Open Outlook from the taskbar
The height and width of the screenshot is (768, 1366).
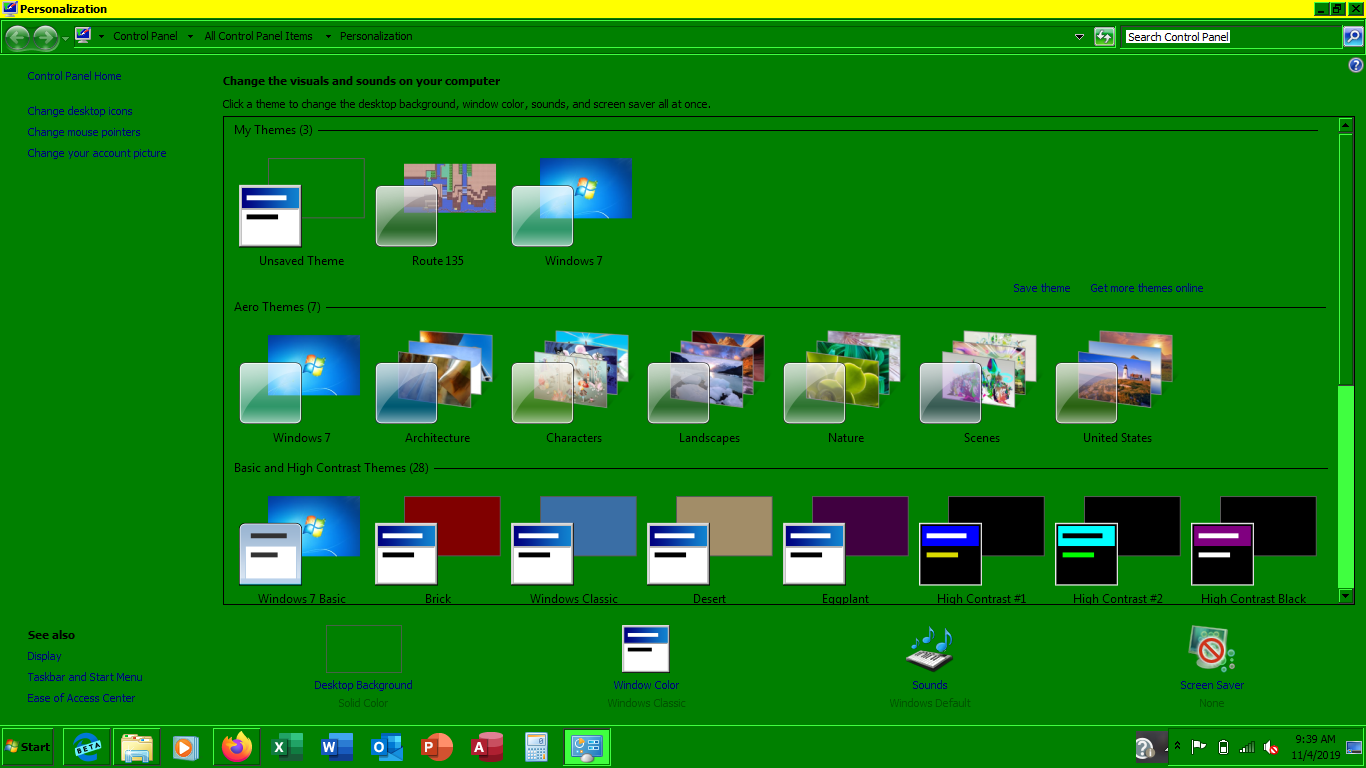coord(387,747)
